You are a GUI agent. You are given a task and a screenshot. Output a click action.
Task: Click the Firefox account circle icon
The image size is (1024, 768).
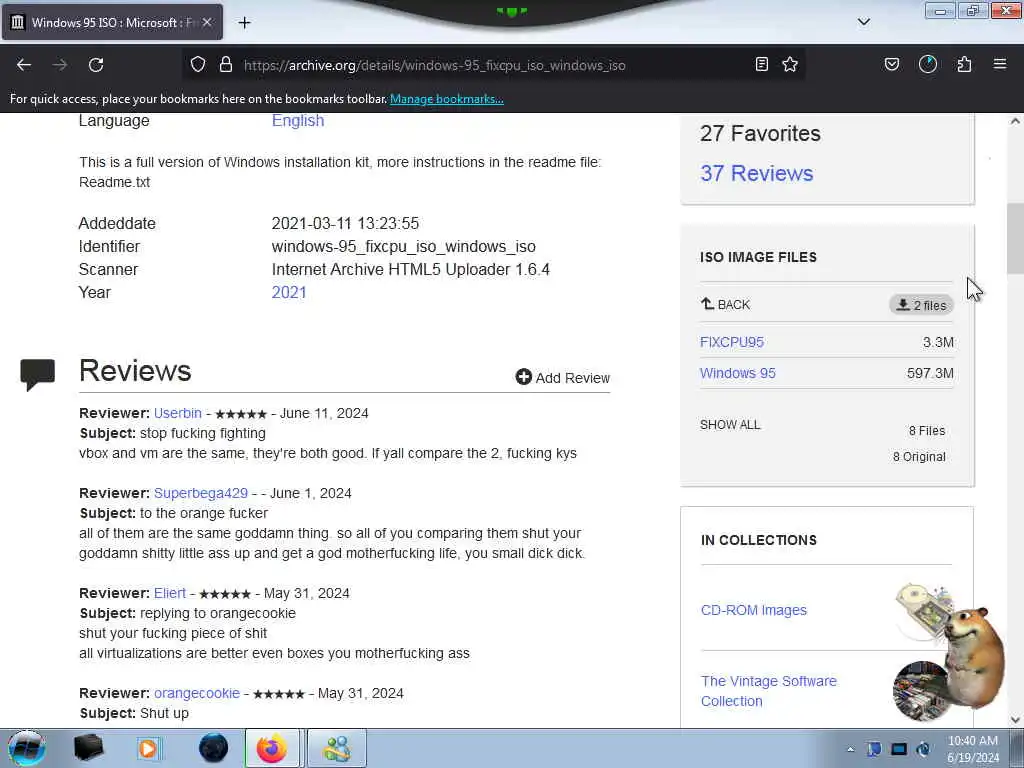(x=927, y=65)
